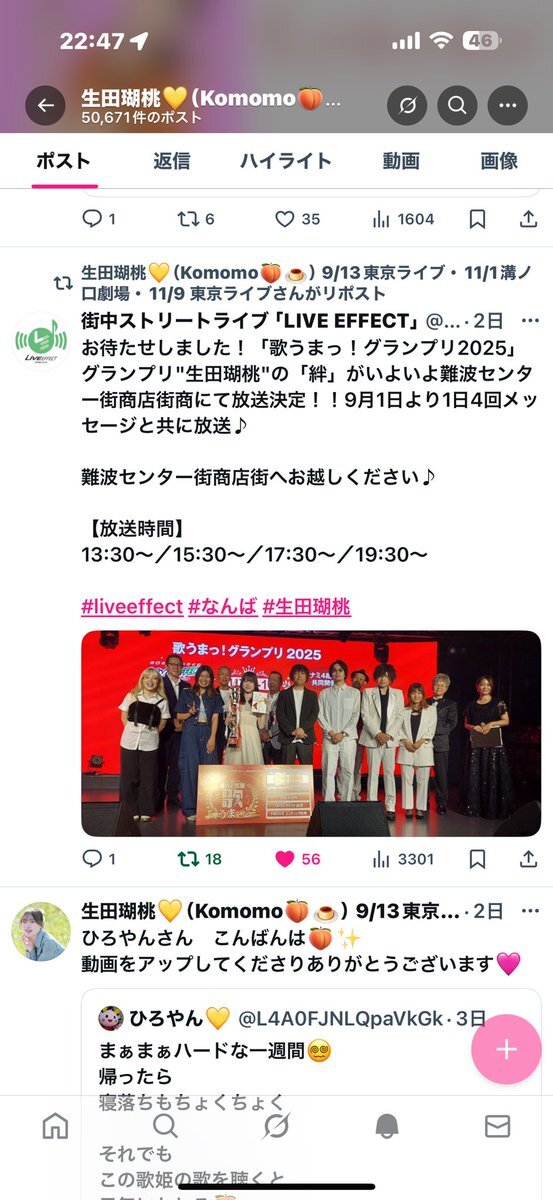Unlike the LIVE EFFECT post with 56 likes
This screenshot has width=553, height=1200.
click(297, 858)
